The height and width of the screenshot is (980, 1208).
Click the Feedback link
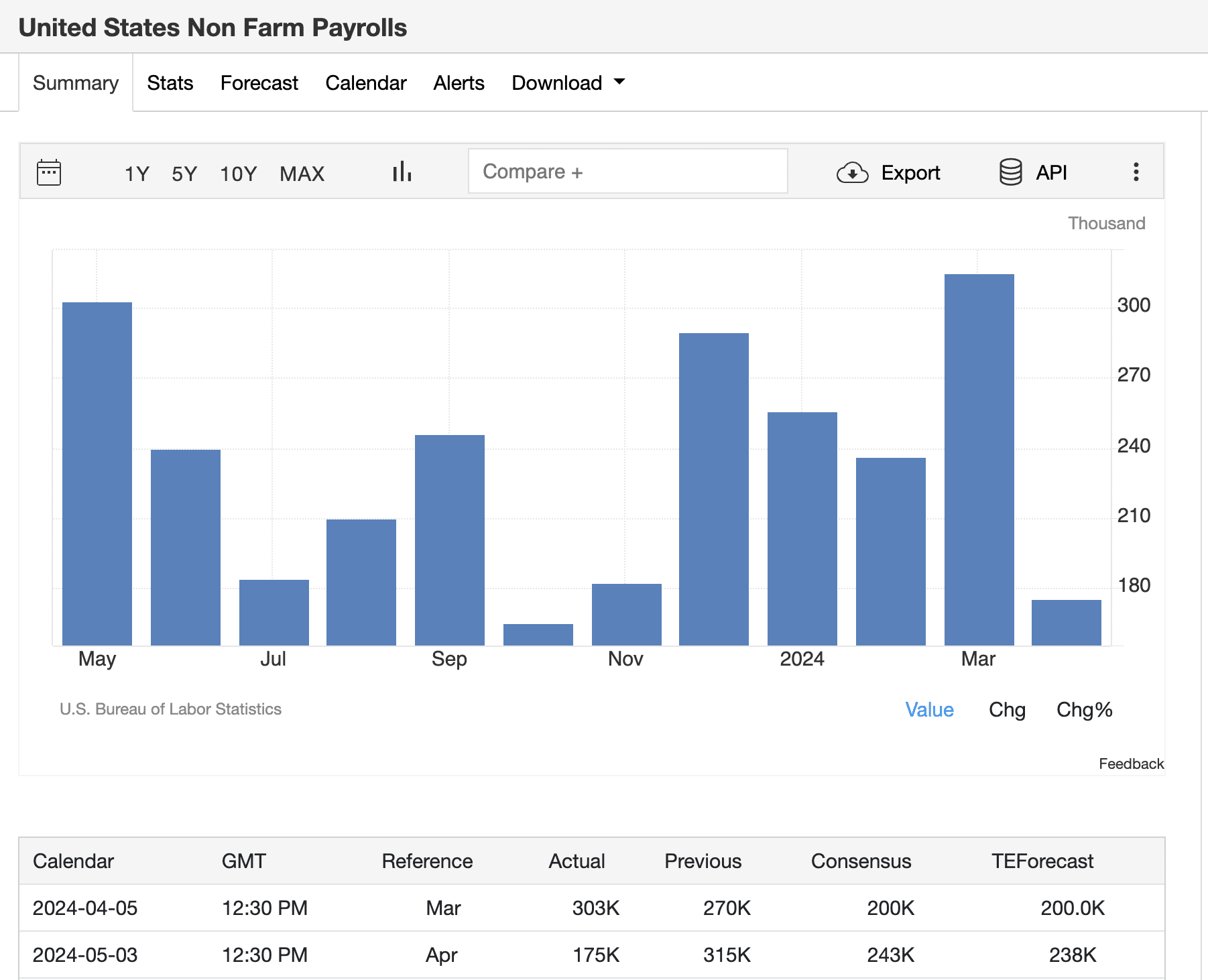coord(1131,763)
